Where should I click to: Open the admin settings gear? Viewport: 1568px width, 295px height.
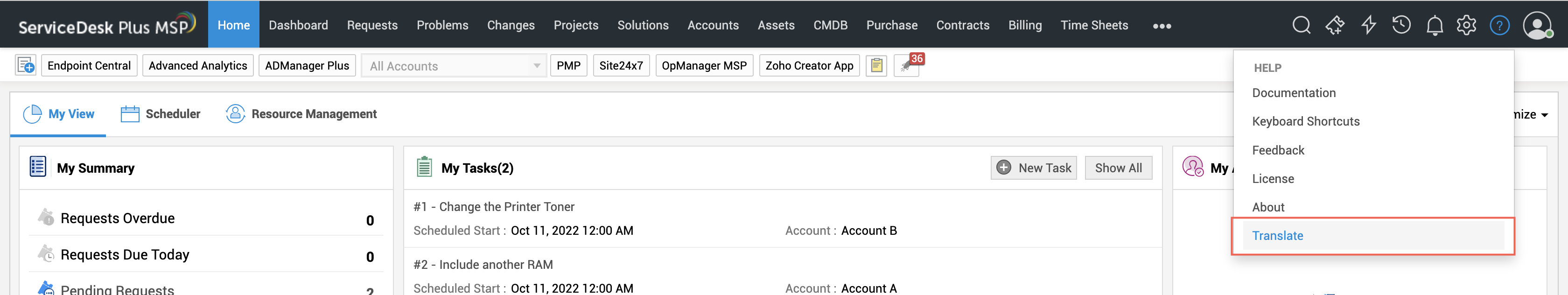1466,25
